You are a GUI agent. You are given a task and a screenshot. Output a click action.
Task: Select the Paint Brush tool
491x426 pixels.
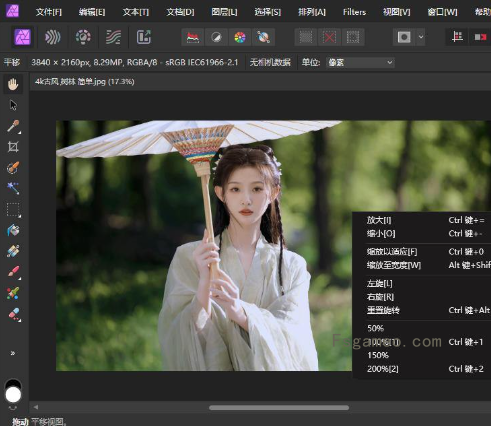pos(13,272)
